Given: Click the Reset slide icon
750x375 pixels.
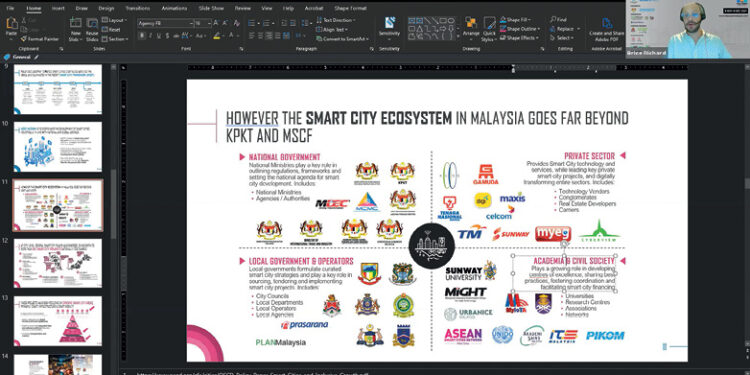Looking at the screenshot, I should (x=105, y=30).
